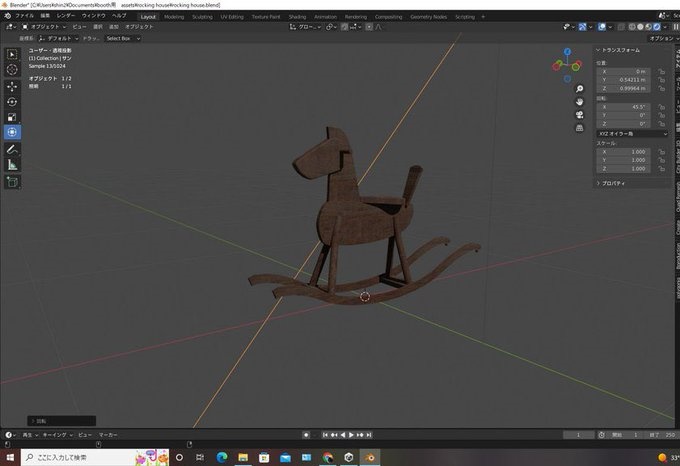Open the グロー transform orientation dropdown

pos(305,27)
